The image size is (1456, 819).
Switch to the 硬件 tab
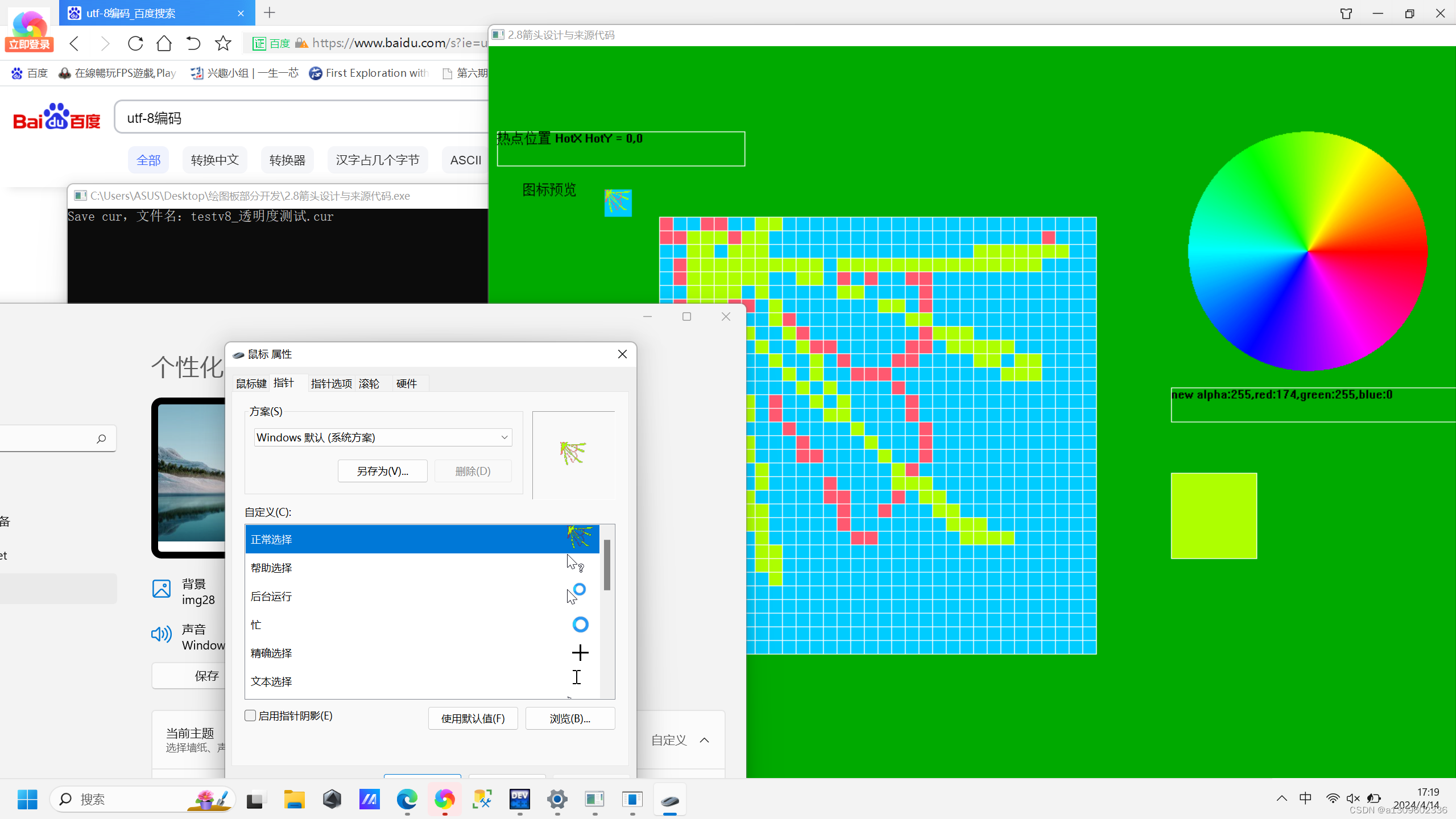pyautogui.click(x=406, y=384)
